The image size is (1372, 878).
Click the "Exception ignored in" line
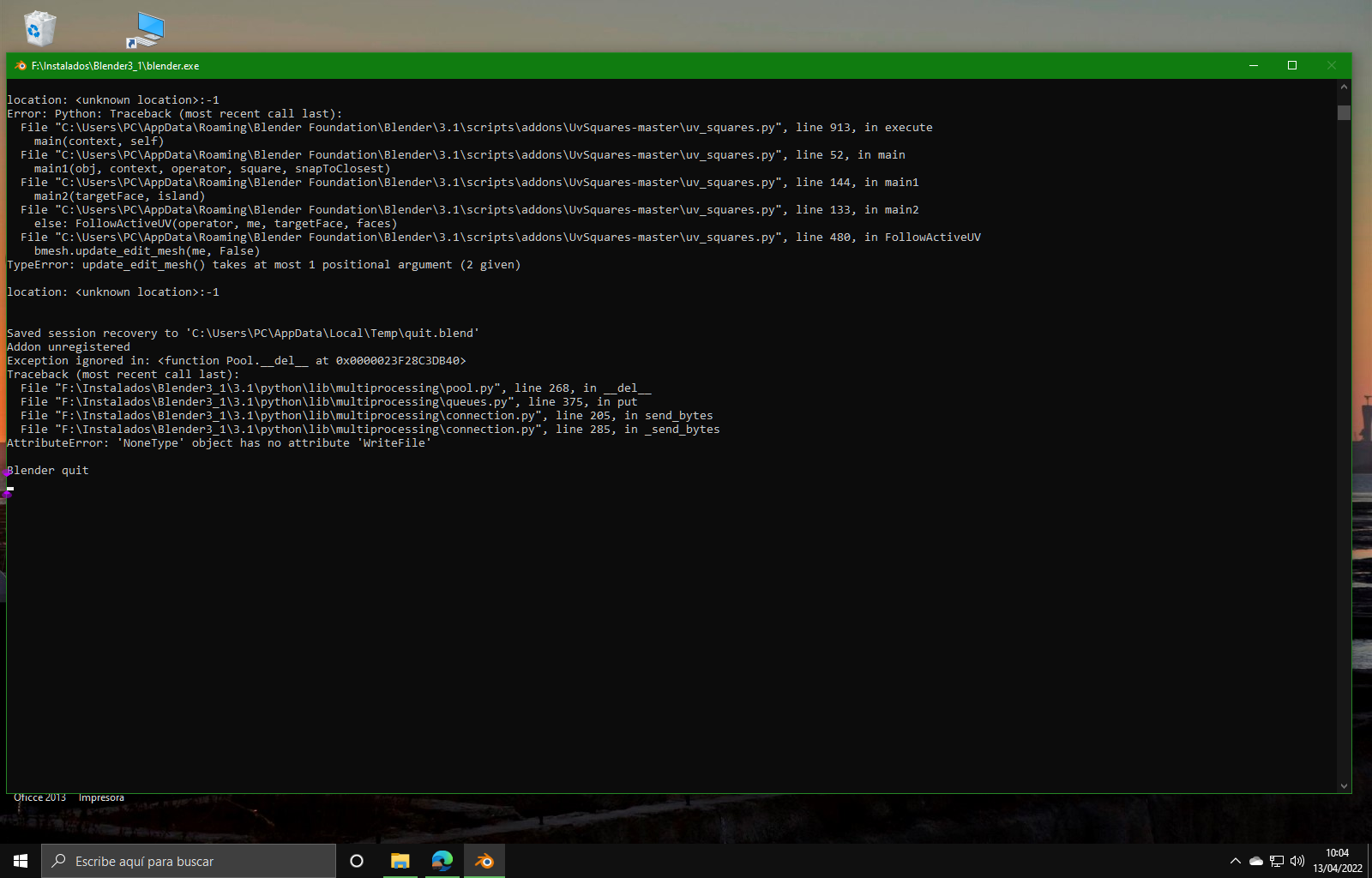(x=237, y=361)
